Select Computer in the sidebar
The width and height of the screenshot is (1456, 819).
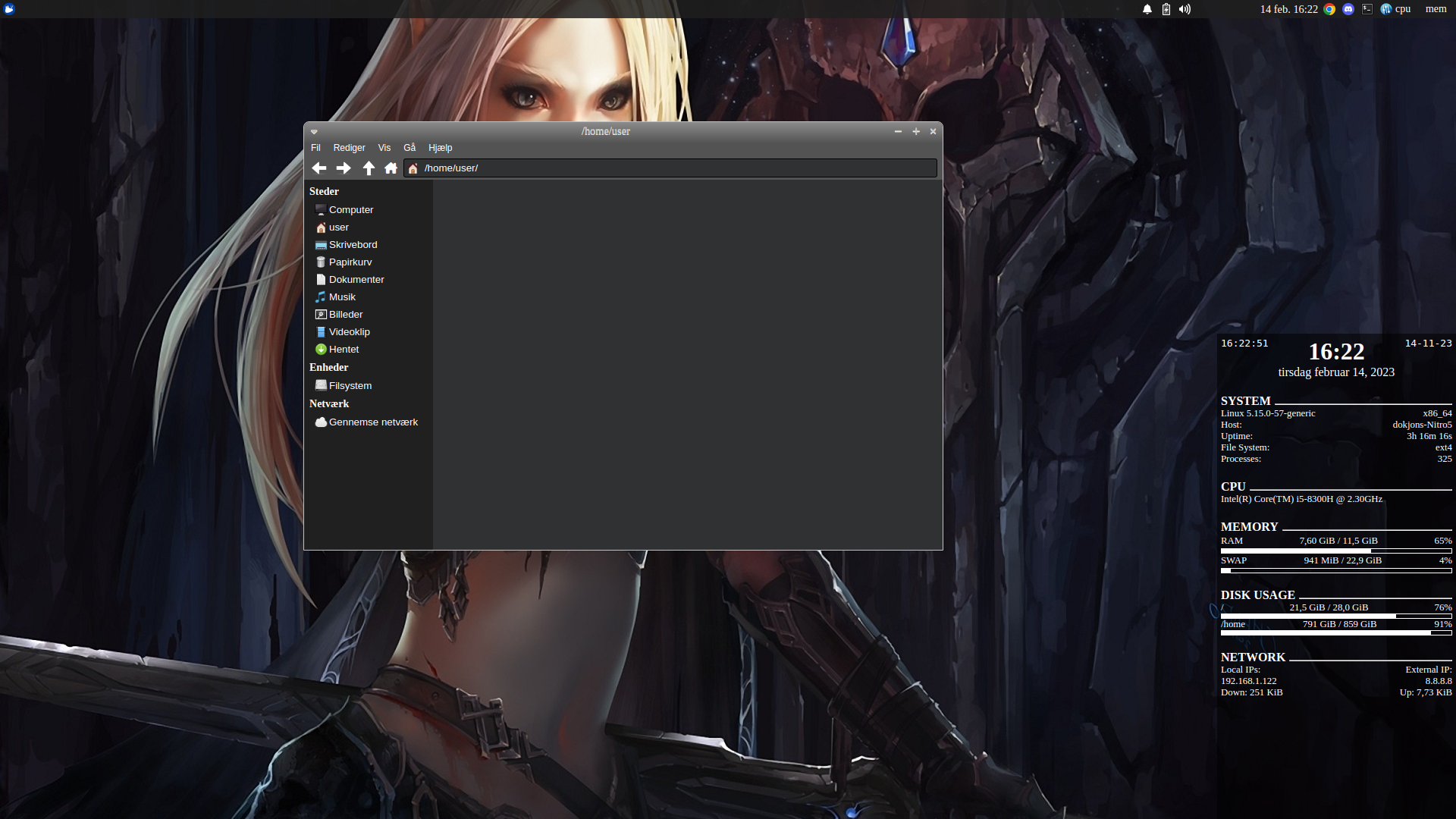tap(368, 210)
